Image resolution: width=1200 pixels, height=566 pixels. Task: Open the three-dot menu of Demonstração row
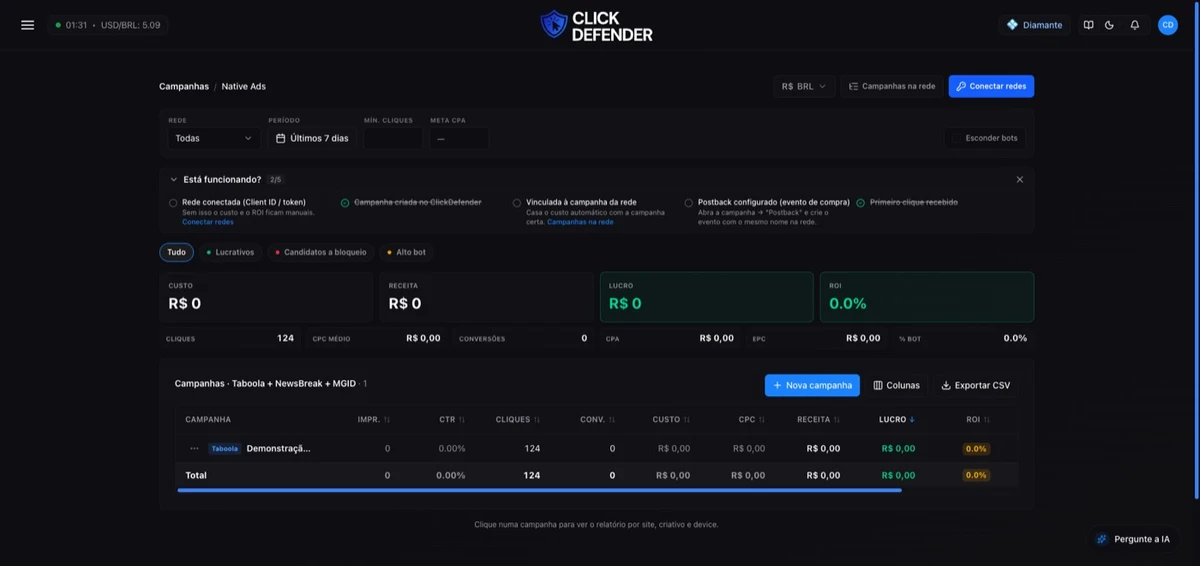point(194,449)
